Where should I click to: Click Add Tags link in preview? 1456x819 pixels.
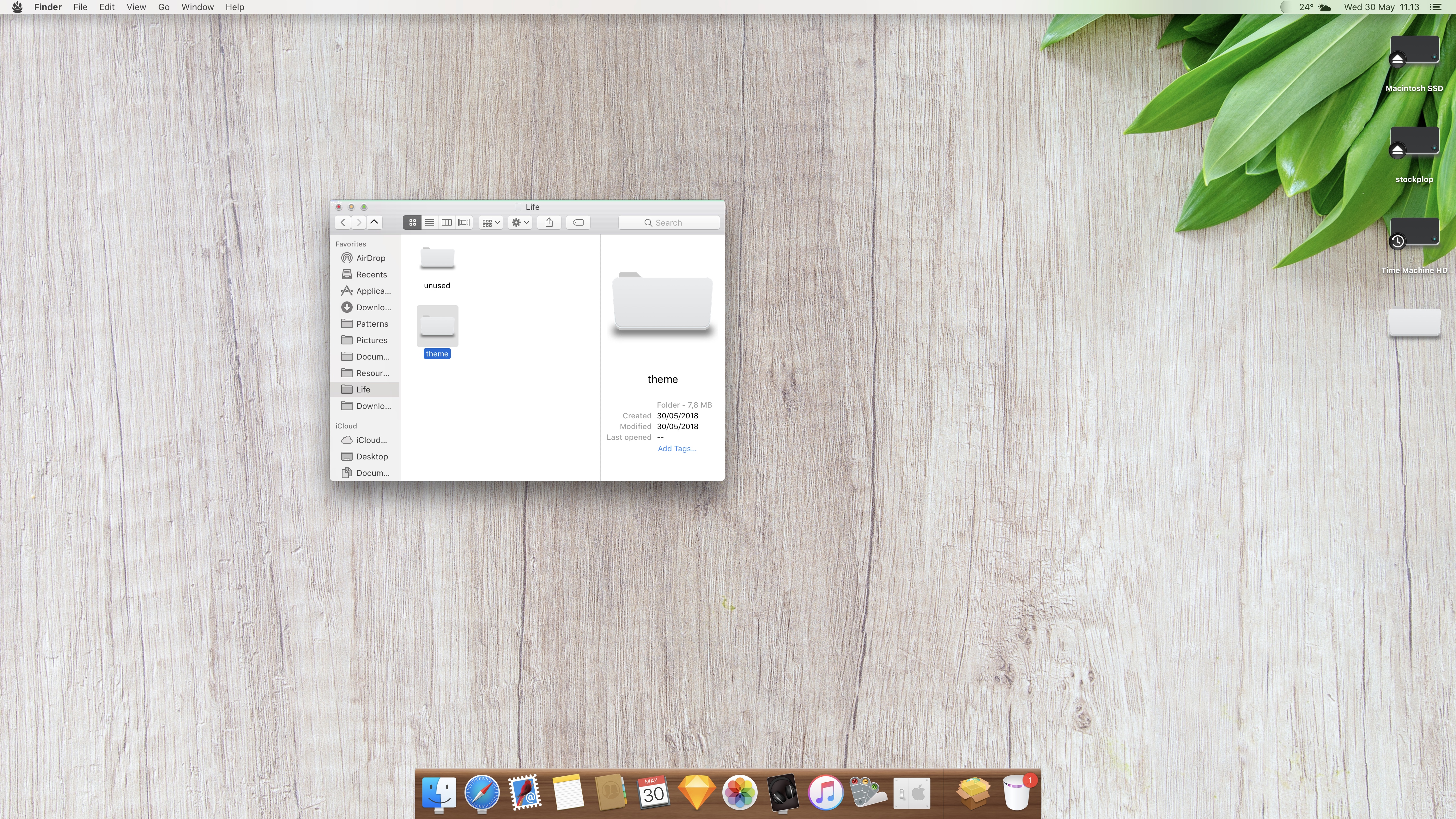pos(676,449)
